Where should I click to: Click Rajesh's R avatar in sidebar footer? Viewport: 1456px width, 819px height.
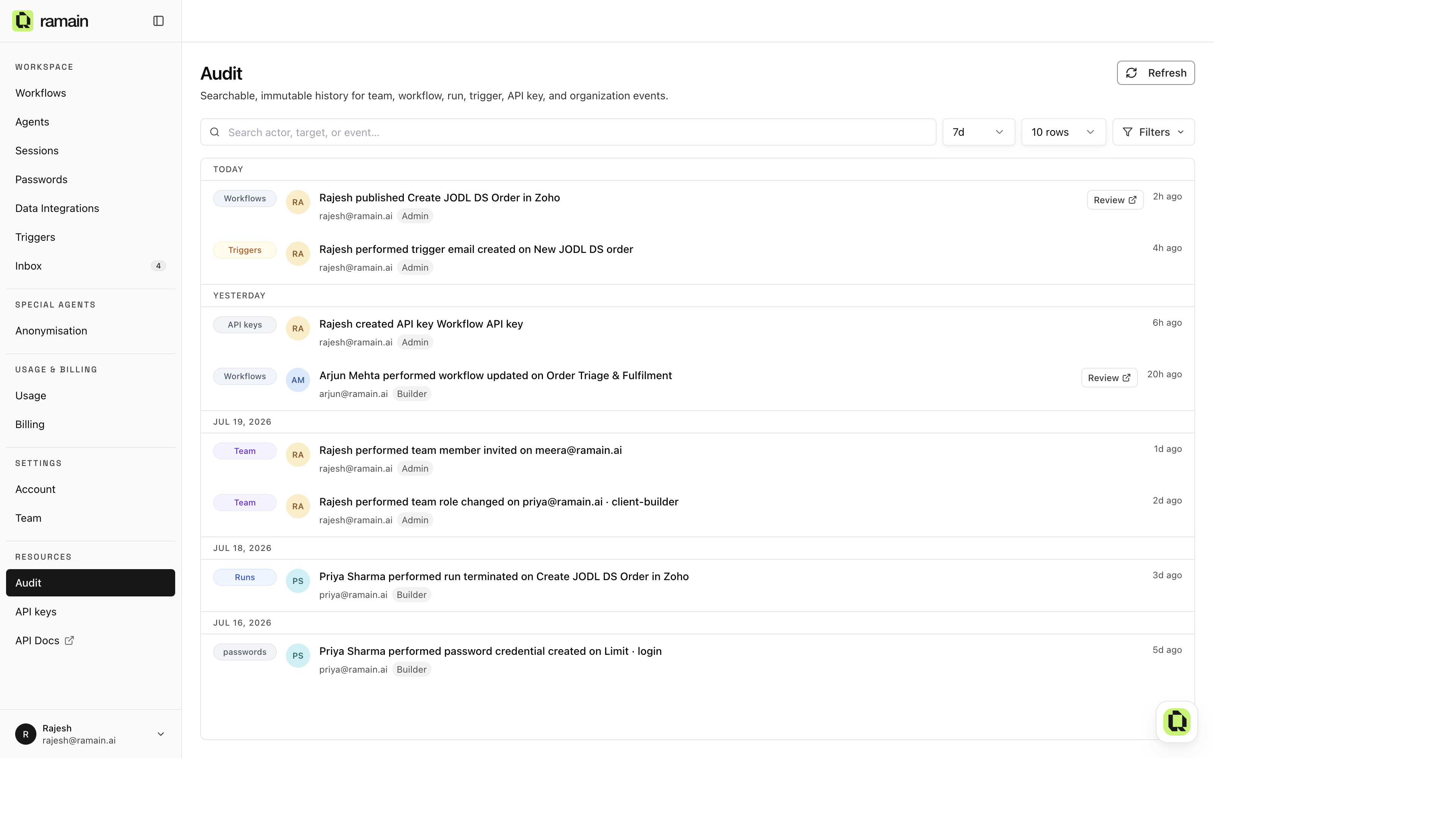25,734
